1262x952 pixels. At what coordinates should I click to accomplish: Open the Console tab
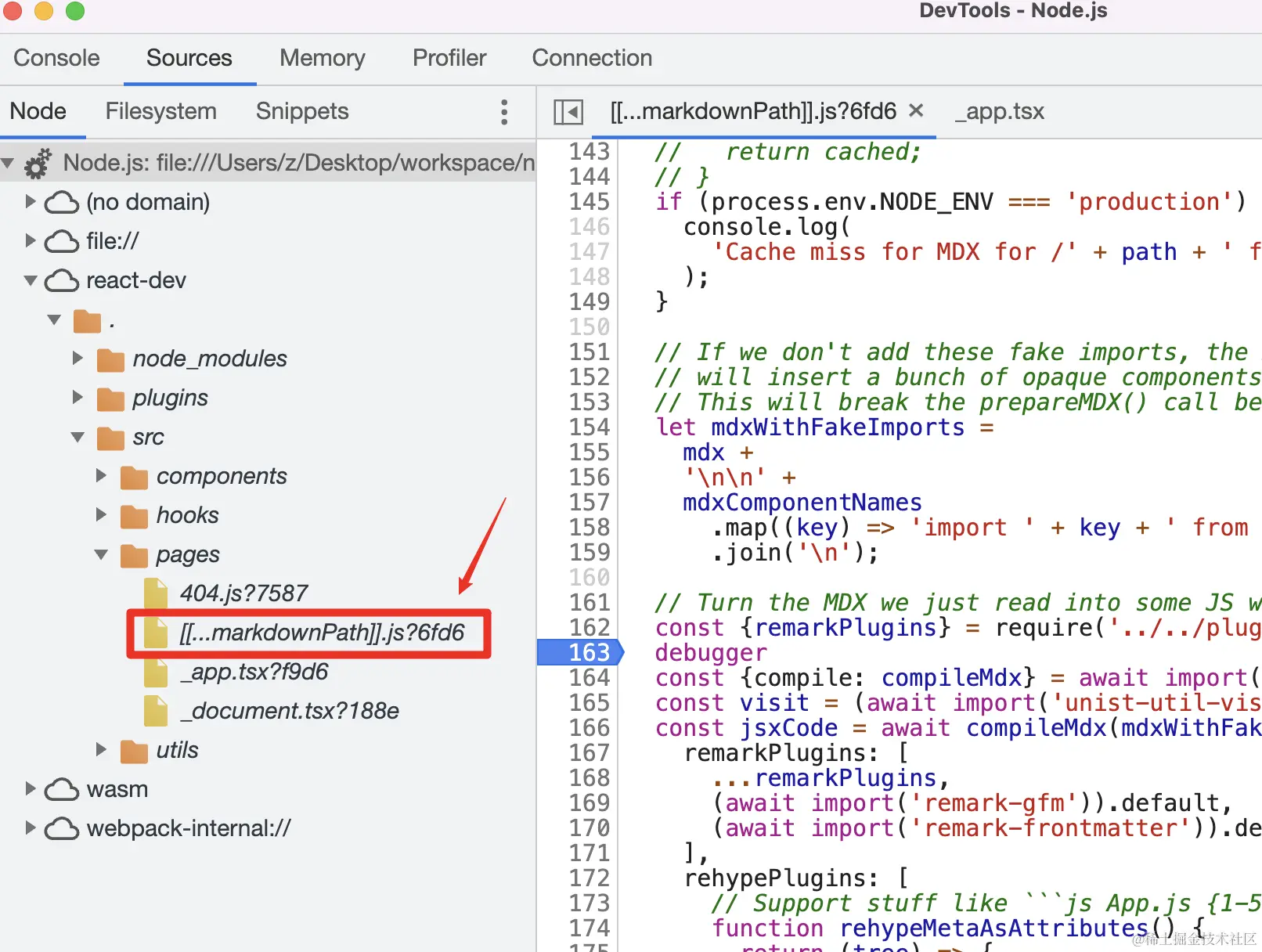[x=56, y=58]
